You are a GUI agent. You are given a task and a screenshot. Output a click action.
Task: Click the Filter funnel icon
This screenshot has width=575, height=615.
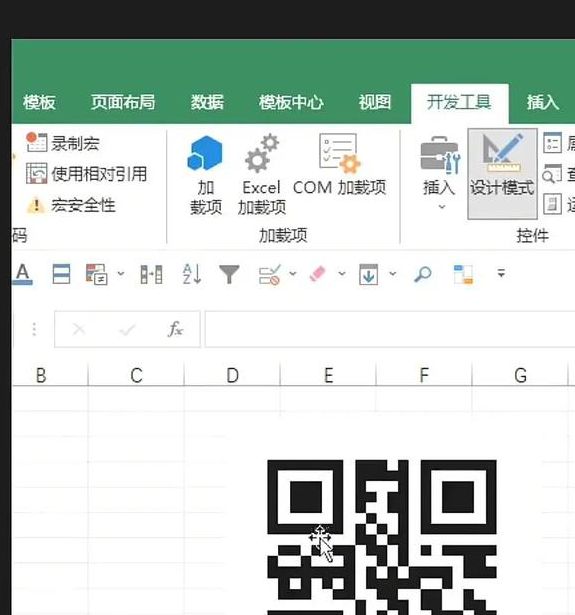point(229,274)
